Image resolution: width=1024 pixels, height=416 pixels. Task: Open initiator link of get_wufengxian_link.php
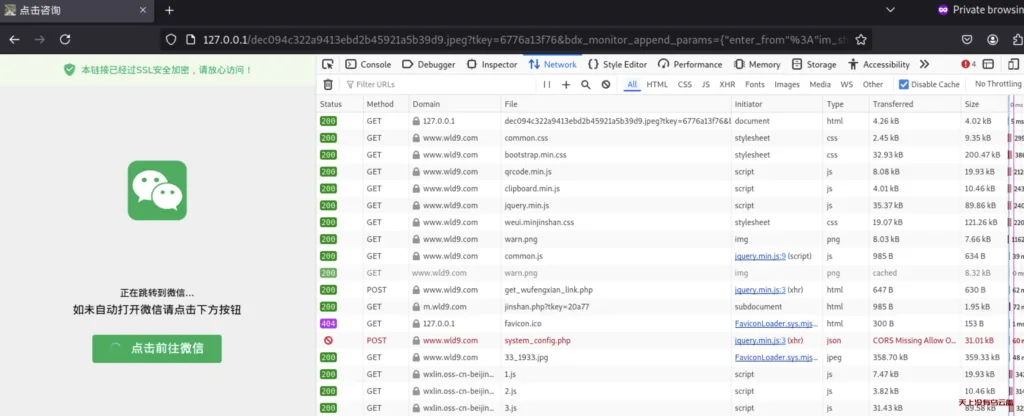tap(760, 290)
